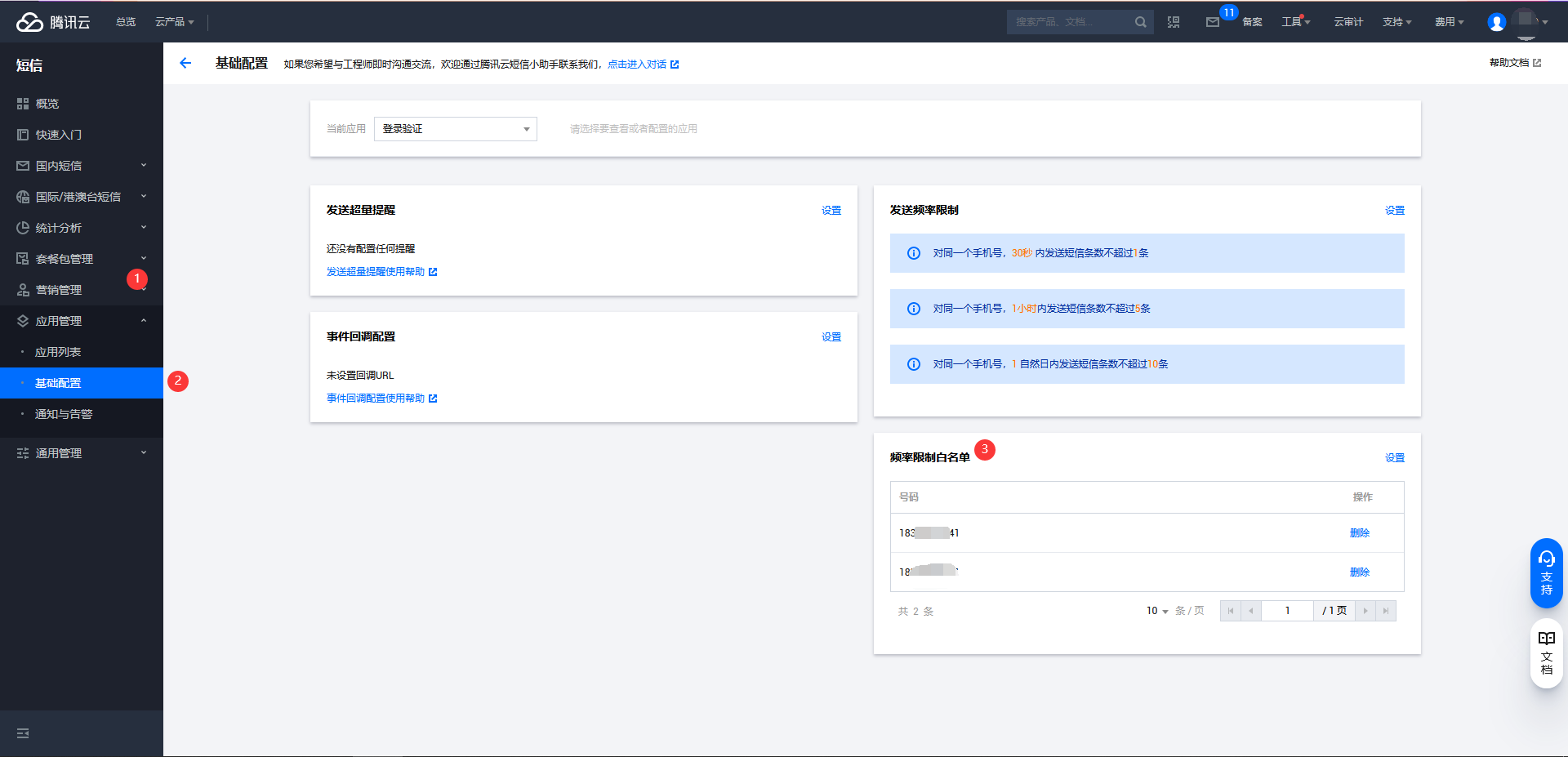The image size is (1568, 757).
Task: Click the 帮助文档 external link icon
Action: 1537,63
